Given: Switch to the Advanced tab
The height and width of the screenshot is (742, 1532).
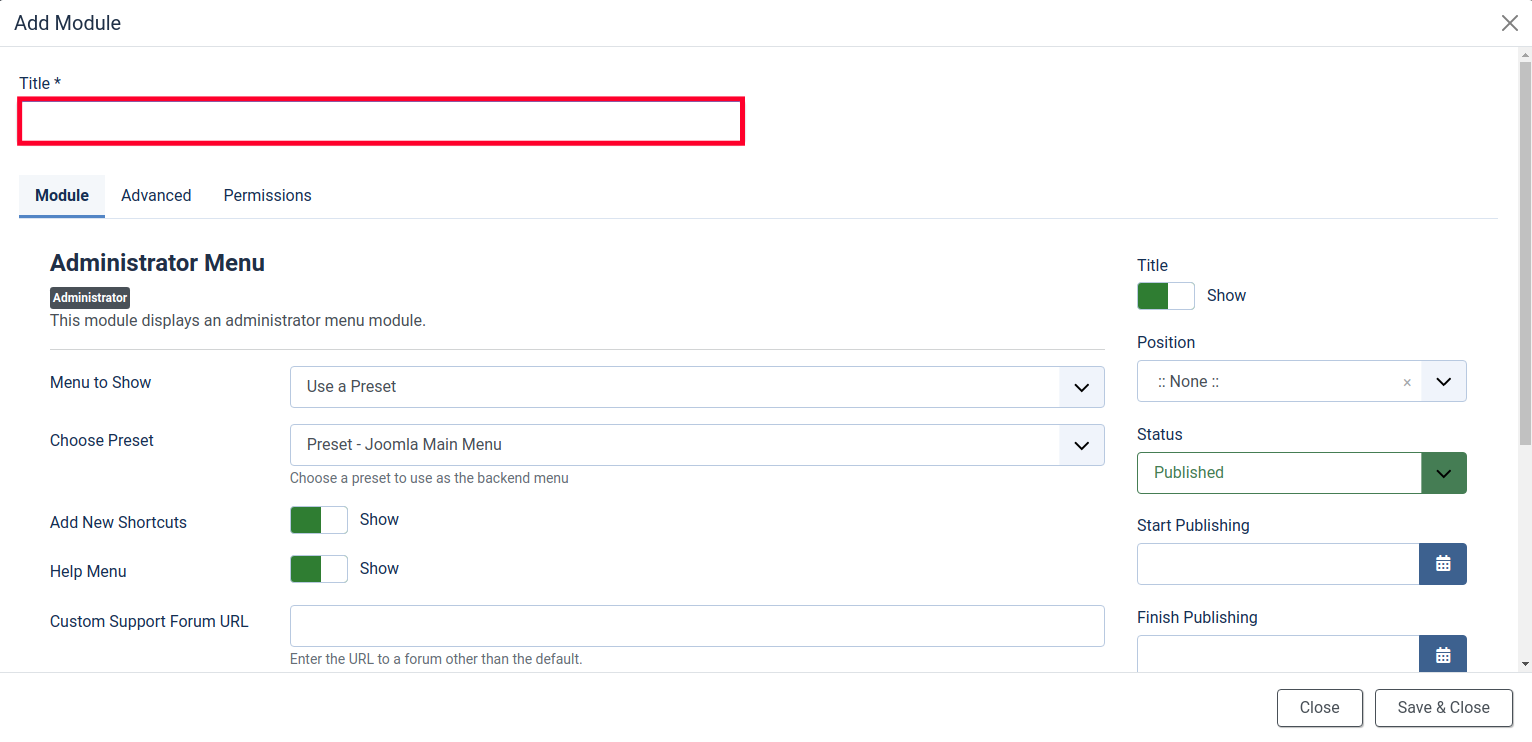Looking at the screenshot, I should tap(156, 196).
